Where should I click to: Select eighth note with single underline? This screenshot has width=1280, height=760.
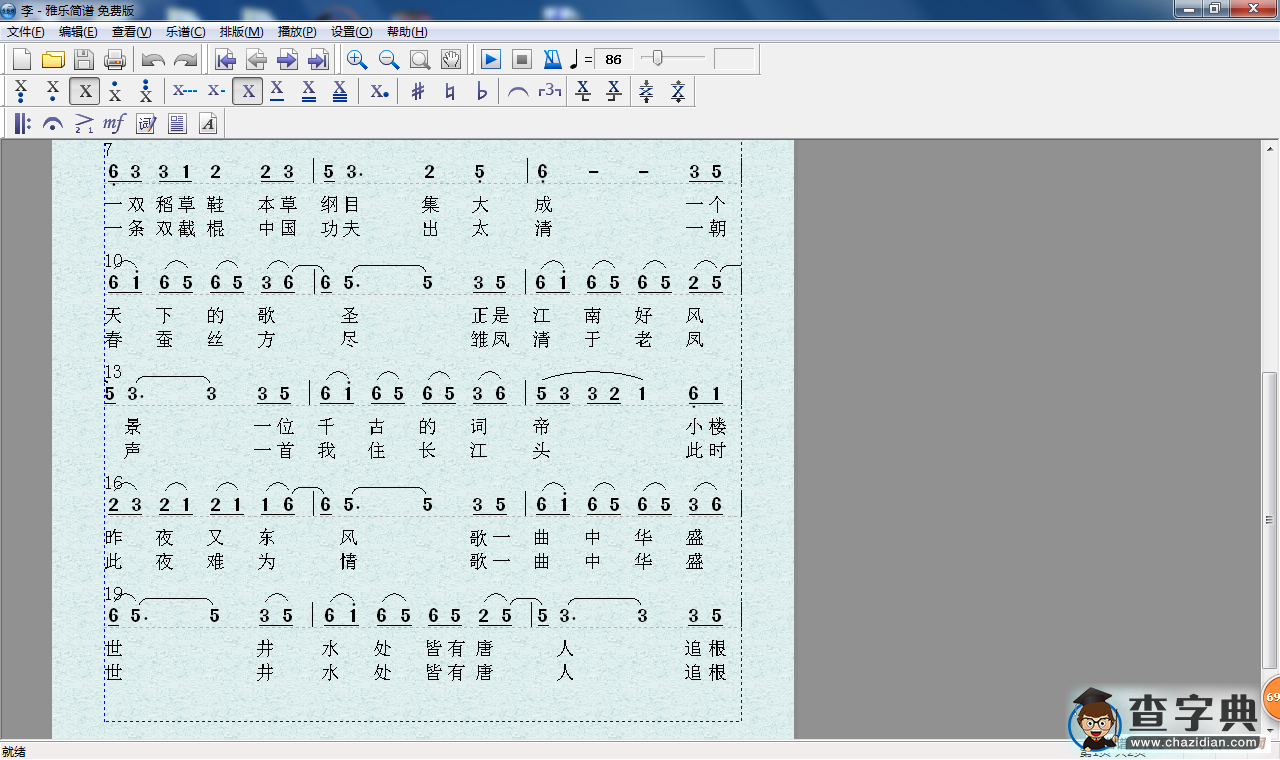pos(278,92)
